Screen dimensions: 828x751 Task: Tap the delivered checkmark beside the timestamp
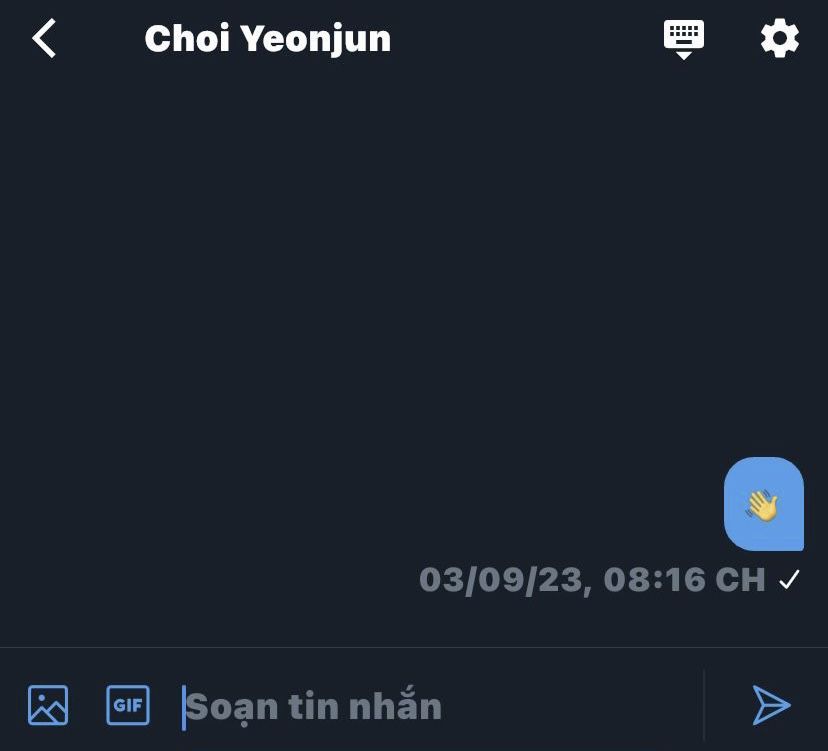click(x=789, y=579)
